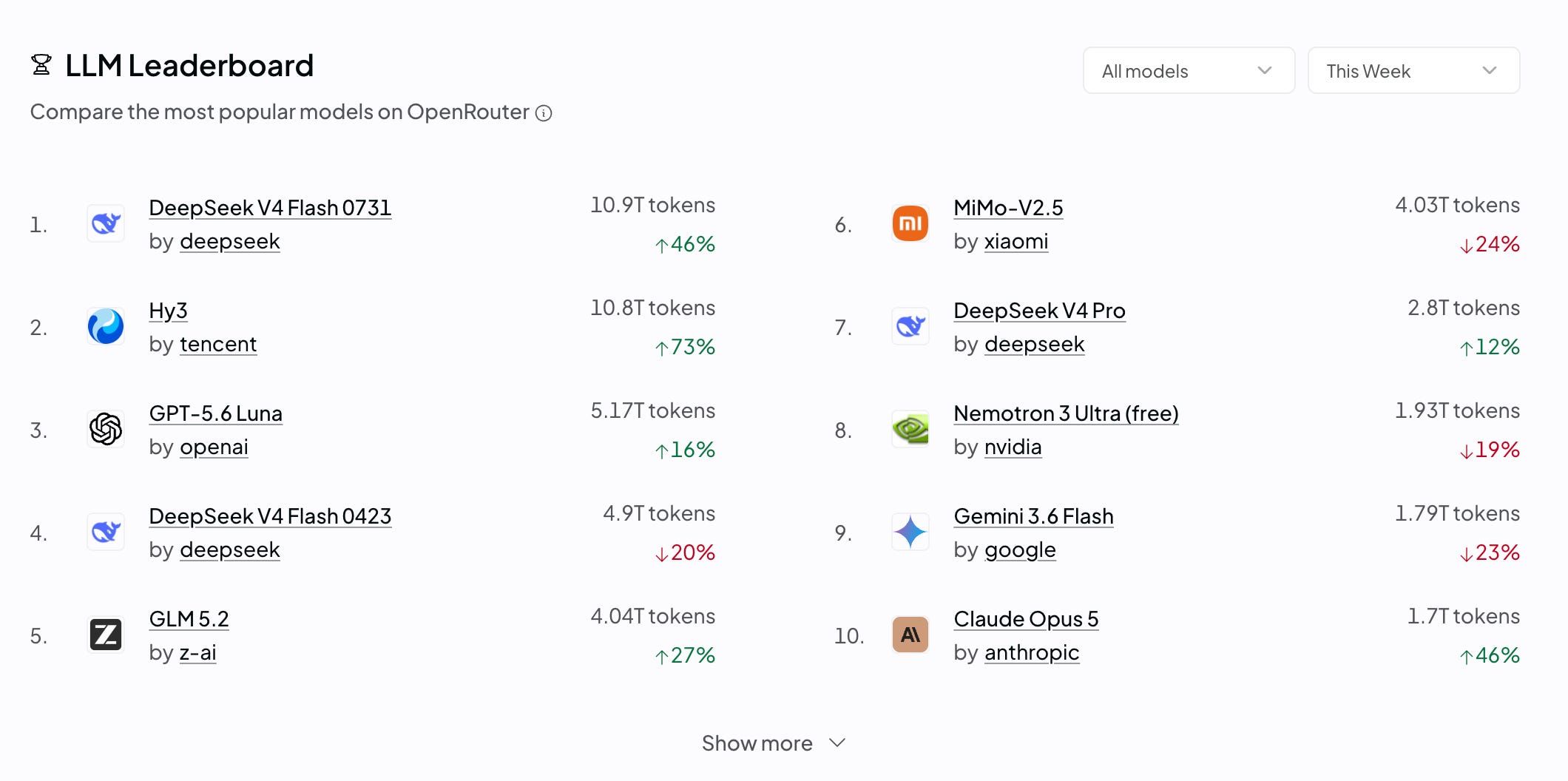Image resolution: width=1568 pixels, height=781 pixels.
Task: Click the OpenAI logo for GPT-5.6 Luna
Action: (x=106, y=429)
